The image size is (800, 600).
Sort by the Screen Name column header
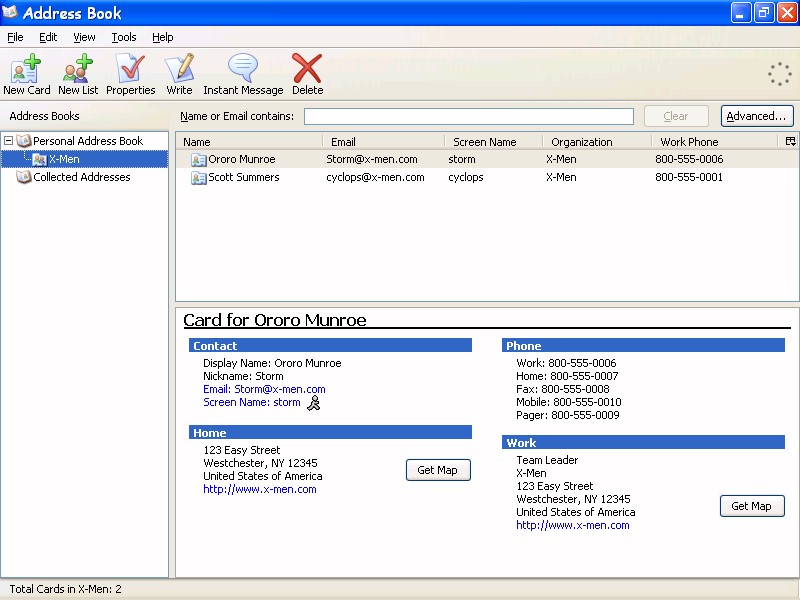pyautogui.click(x=493, y=141)
